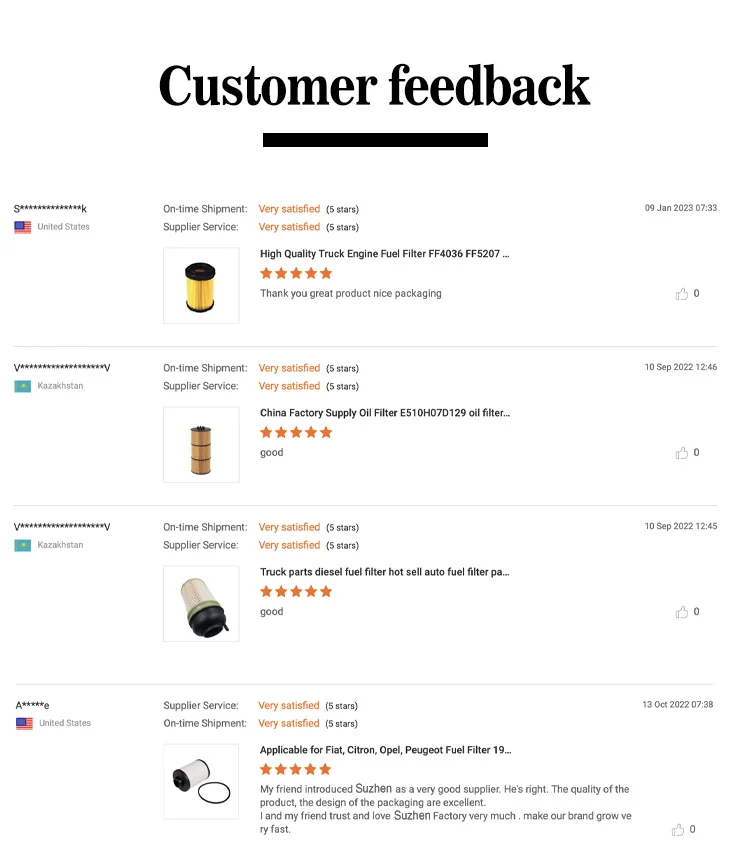Open 'Truck parts diesel fuel filter hot sell' link
The height and width of the screenshot is (866, 750).
(385, 572)
